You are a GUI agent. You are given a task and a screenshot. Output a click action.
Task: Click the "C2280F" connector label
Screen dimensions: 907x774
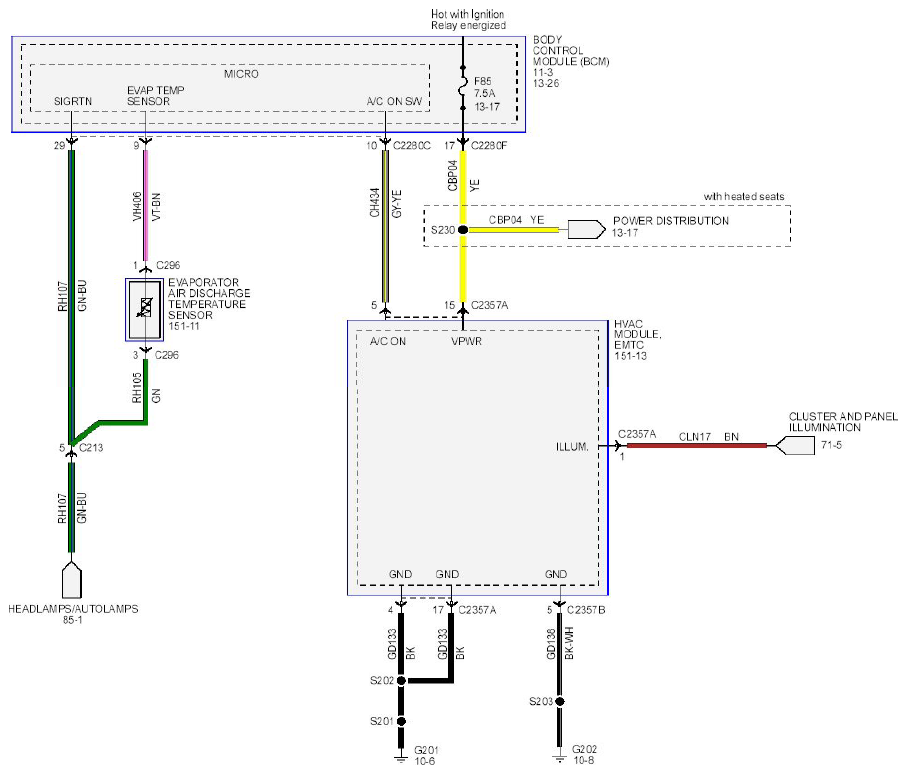(x=489, y=146)
